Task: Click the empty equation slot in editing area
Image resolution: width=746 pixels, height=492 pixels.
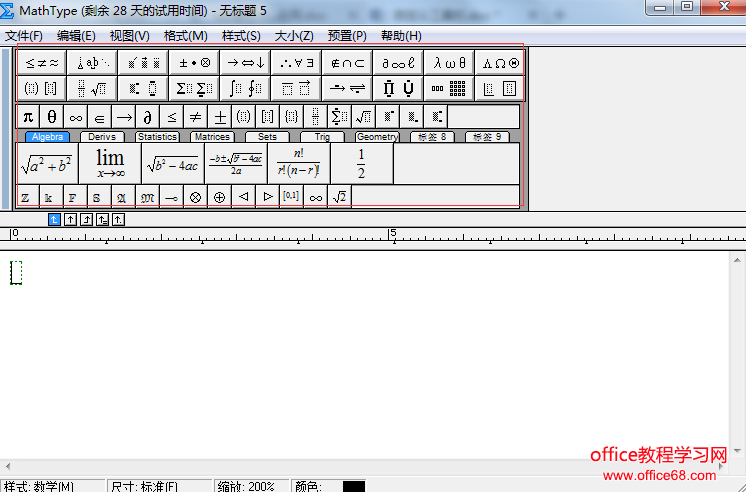Action: pos(16,273)
